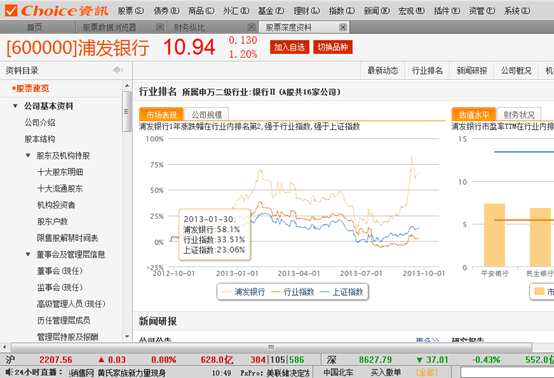Click the status bar input field
Screen dimensions: 554x378
[x=507, y=372]
